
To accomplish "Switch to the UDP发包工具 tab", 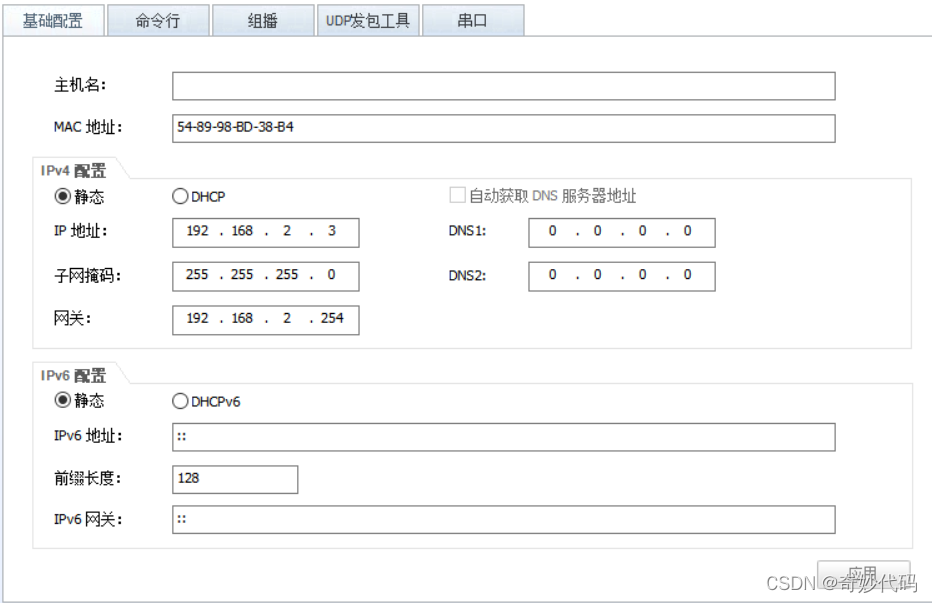I will pyautogui.click(x=369, y=20).
